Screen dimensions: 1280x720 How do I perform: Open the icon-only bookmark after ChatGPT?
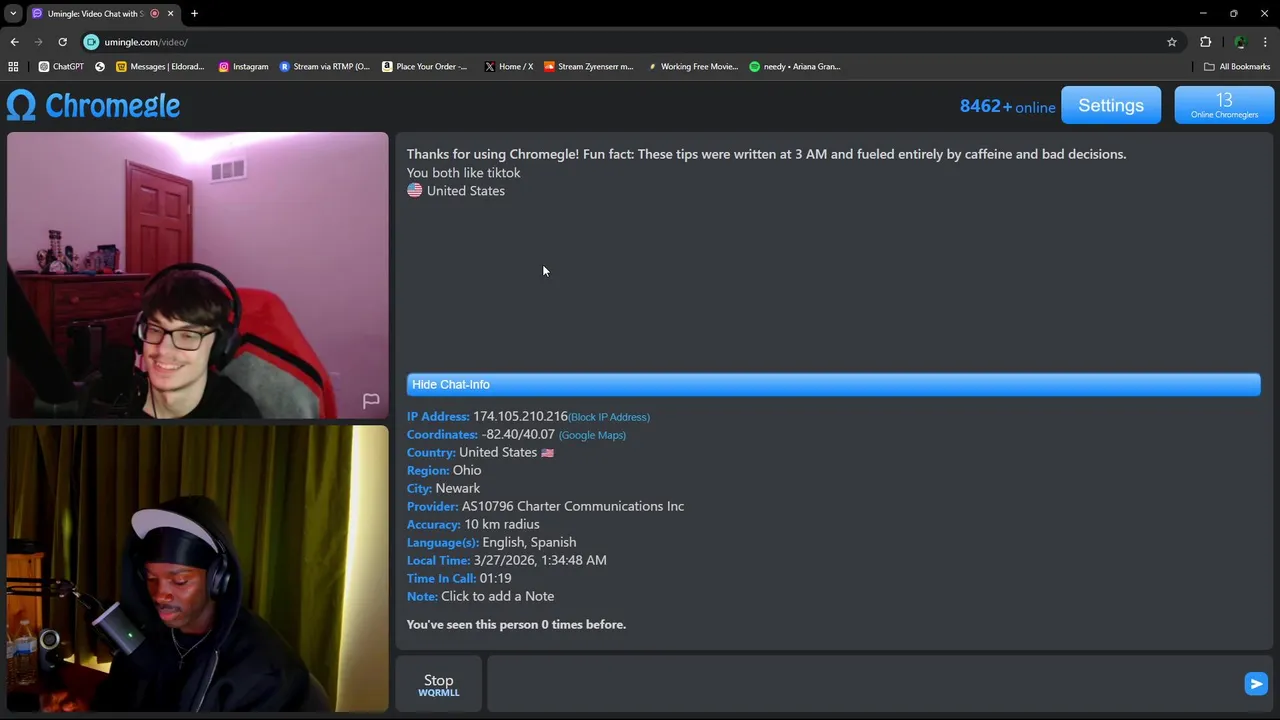(x=100, y=66)
